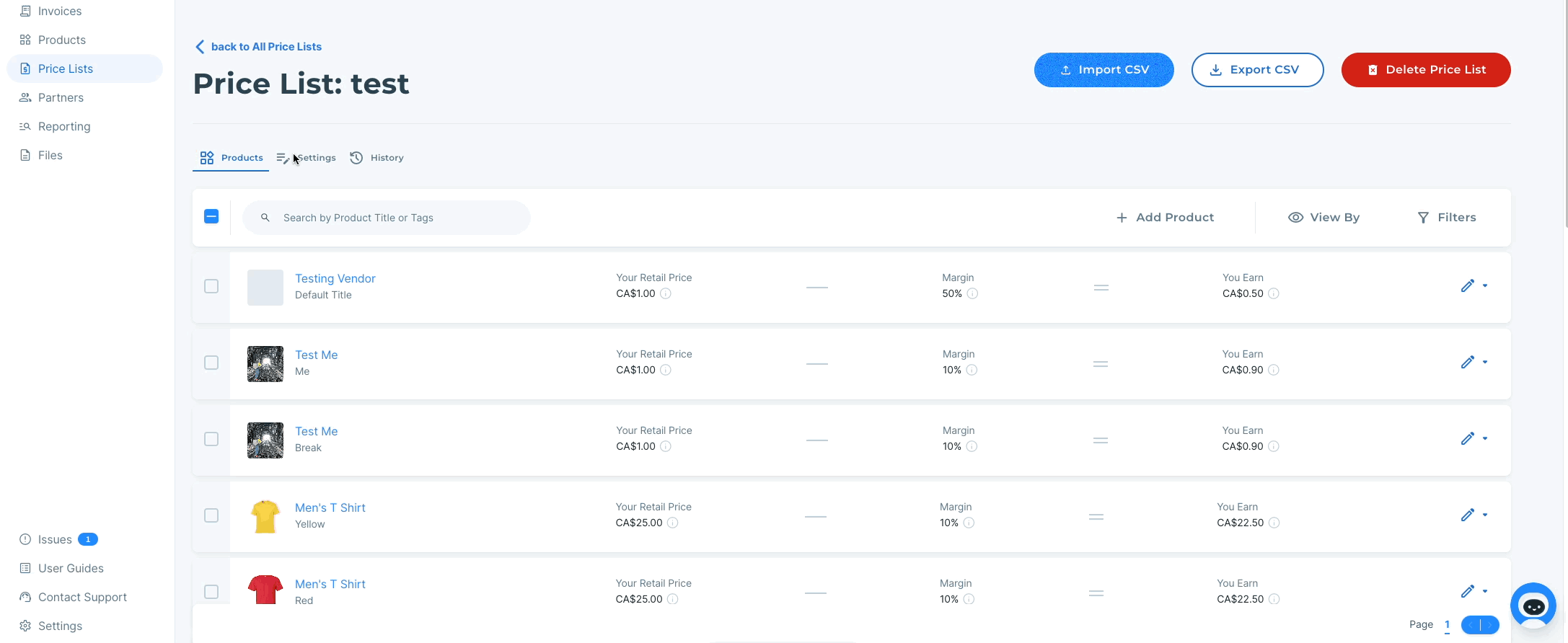Expand edit dropdown arrow for Test Me Break
1568x643 pixels.
(x=1485, y=438)
